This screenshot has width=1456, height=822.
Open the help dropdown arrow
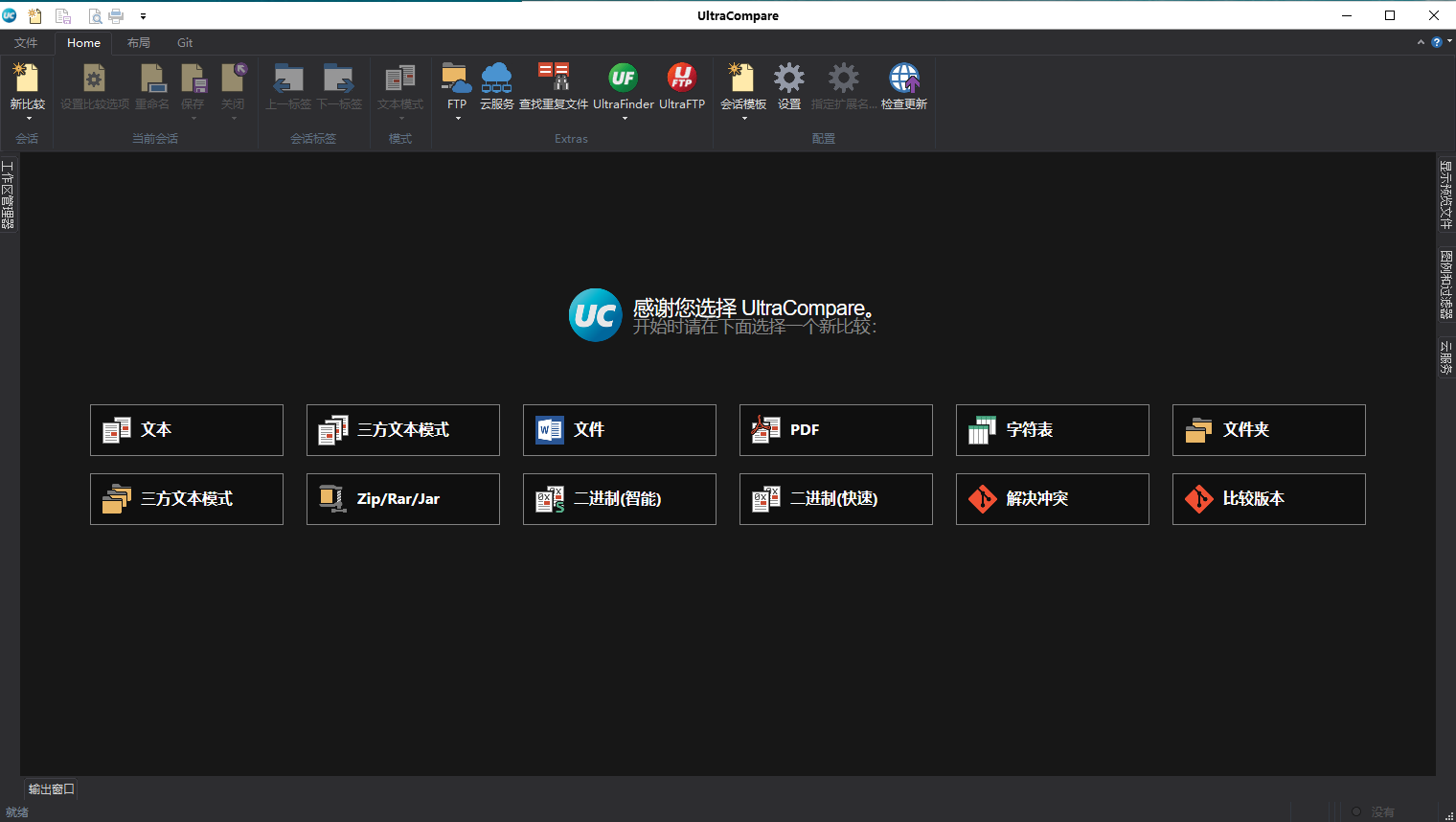[x=1449, y=42]
